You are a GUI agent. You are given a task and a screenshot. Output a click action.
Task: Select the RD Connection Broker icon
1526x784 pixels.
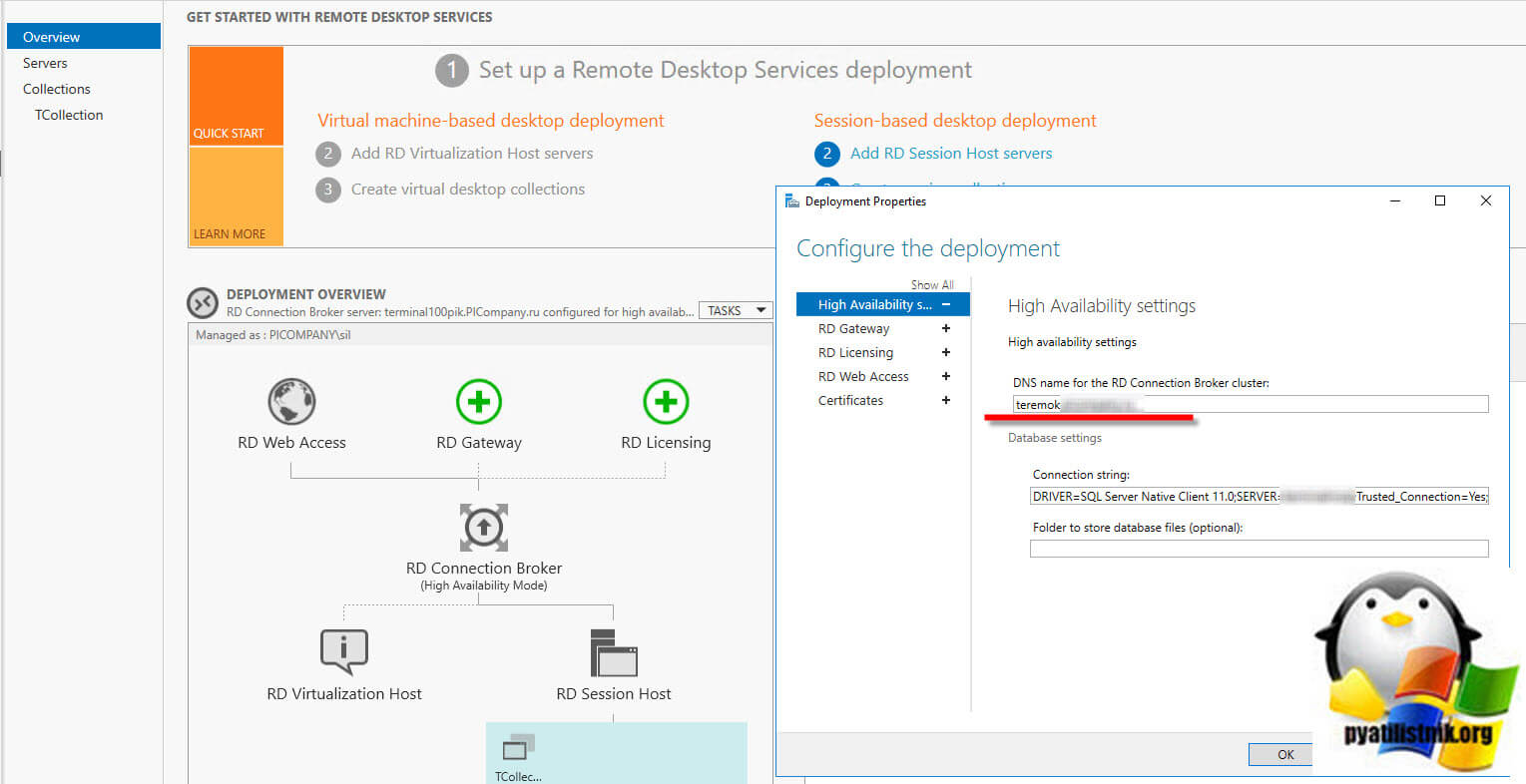(483, 528)
